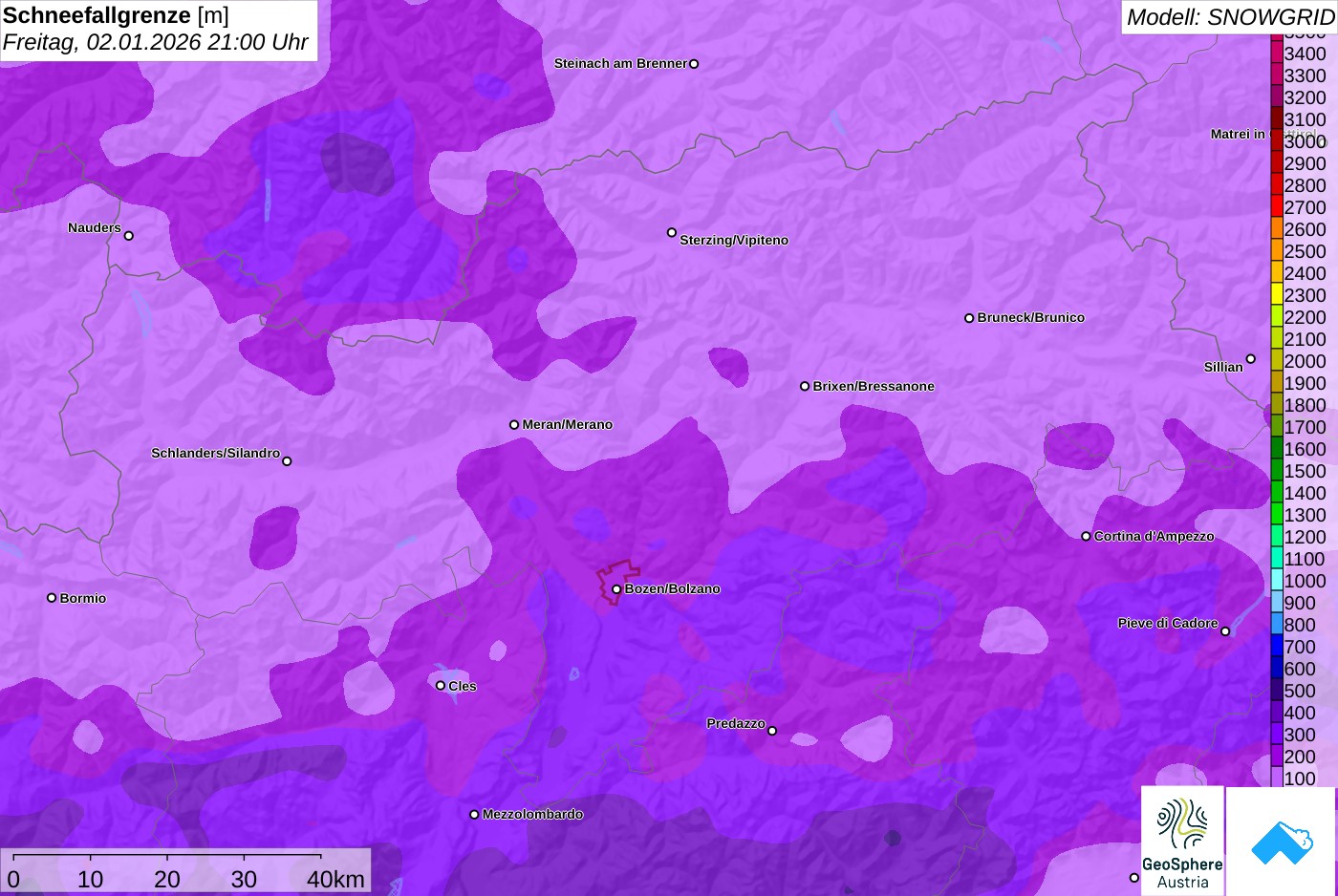
Task: Click the Mezzolombardo label text
Action: (x=532, y=814)
